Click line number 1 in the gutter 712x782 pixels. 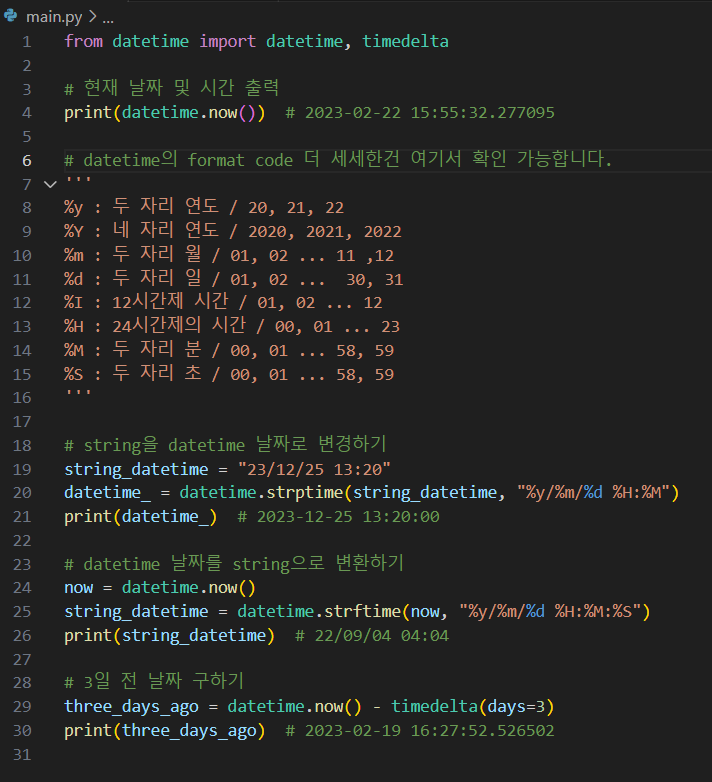tap(26, 41)
